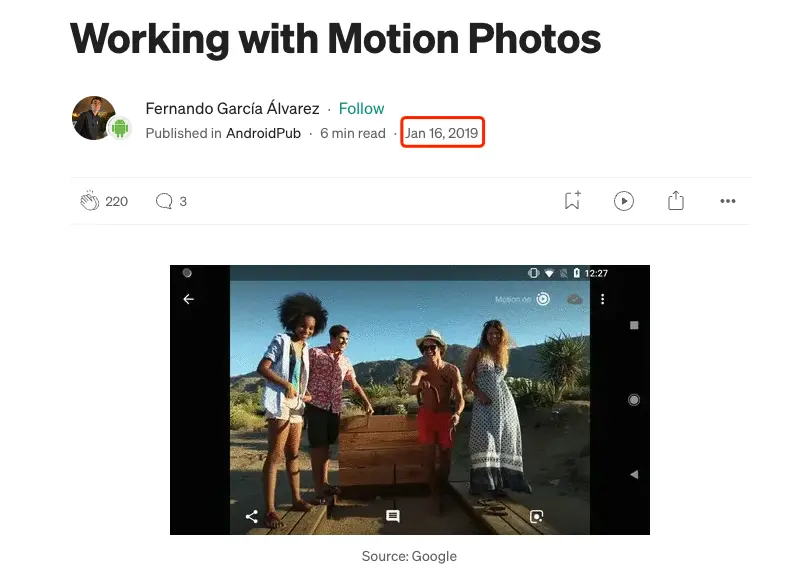Click the Lens icon below the photo

tap(537, 516)
